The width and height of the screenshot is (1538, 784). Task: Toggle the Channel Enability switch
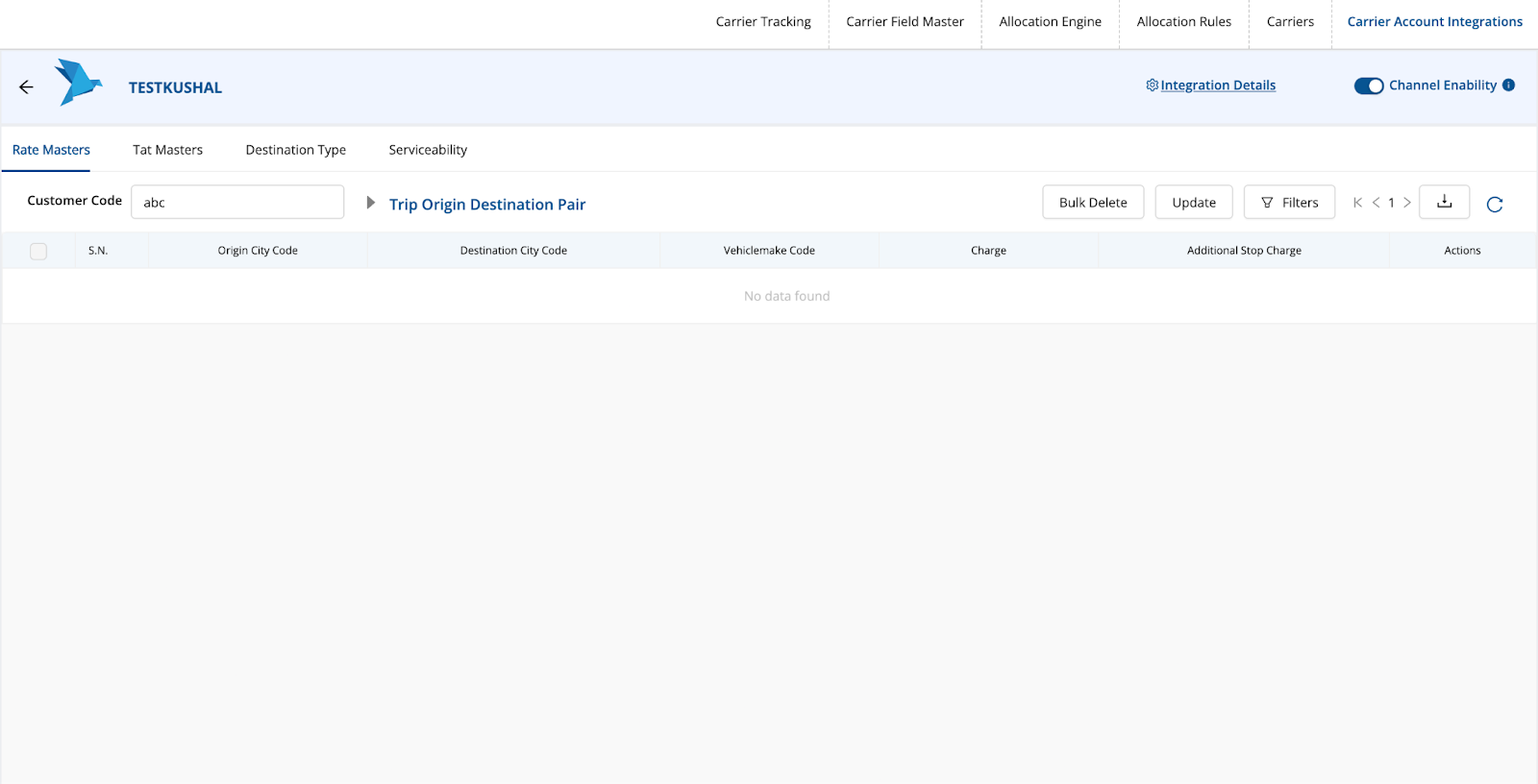(x=1368, y=86)
